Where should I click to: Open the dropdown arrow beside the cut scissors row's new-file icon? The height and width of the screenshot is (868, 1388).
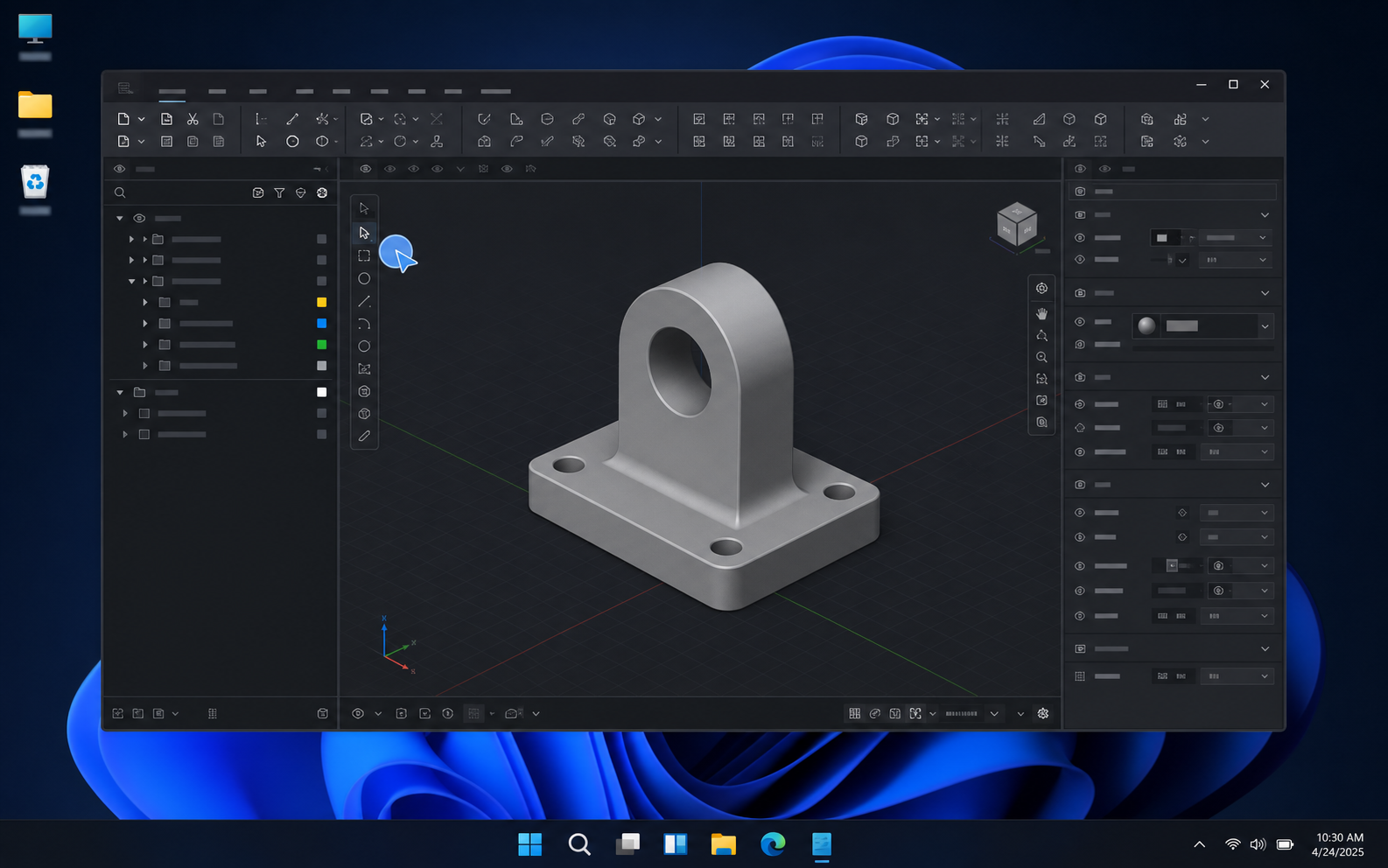coord(141,119)
